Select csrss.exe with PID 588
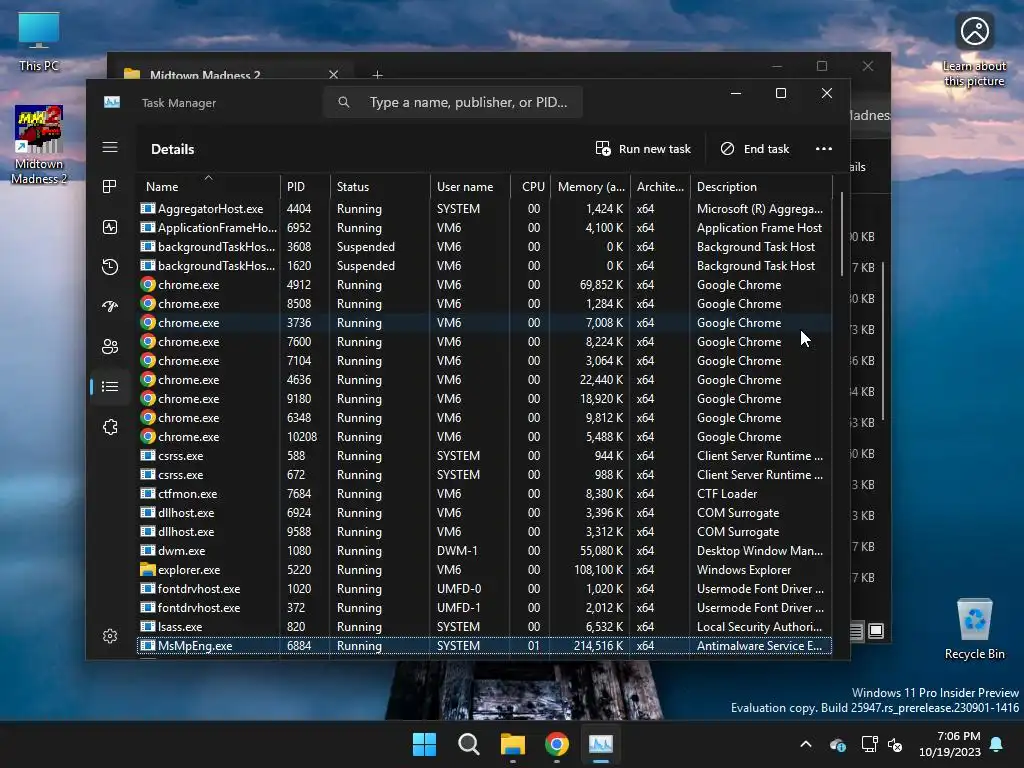The height and width of the screenshot is (768, 1024). (x=484, y=456)
